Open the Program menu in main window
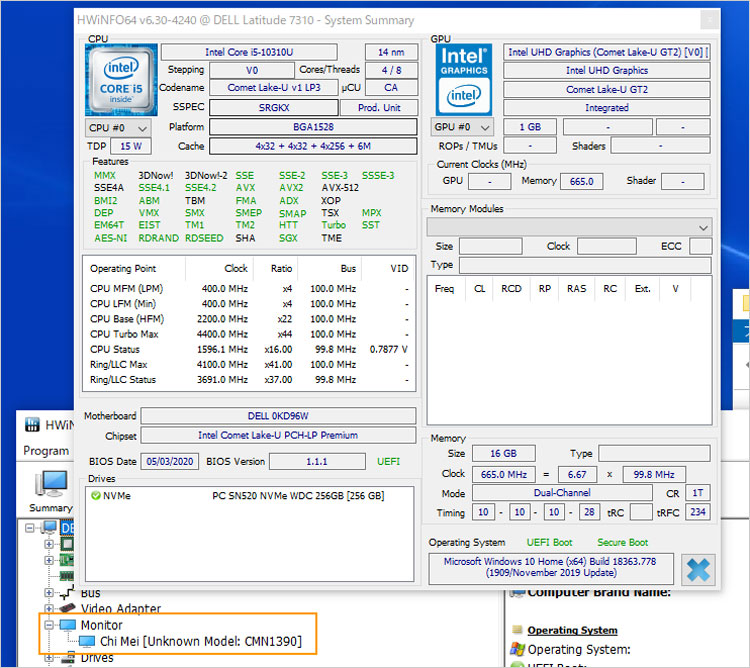 click(46, 450)
